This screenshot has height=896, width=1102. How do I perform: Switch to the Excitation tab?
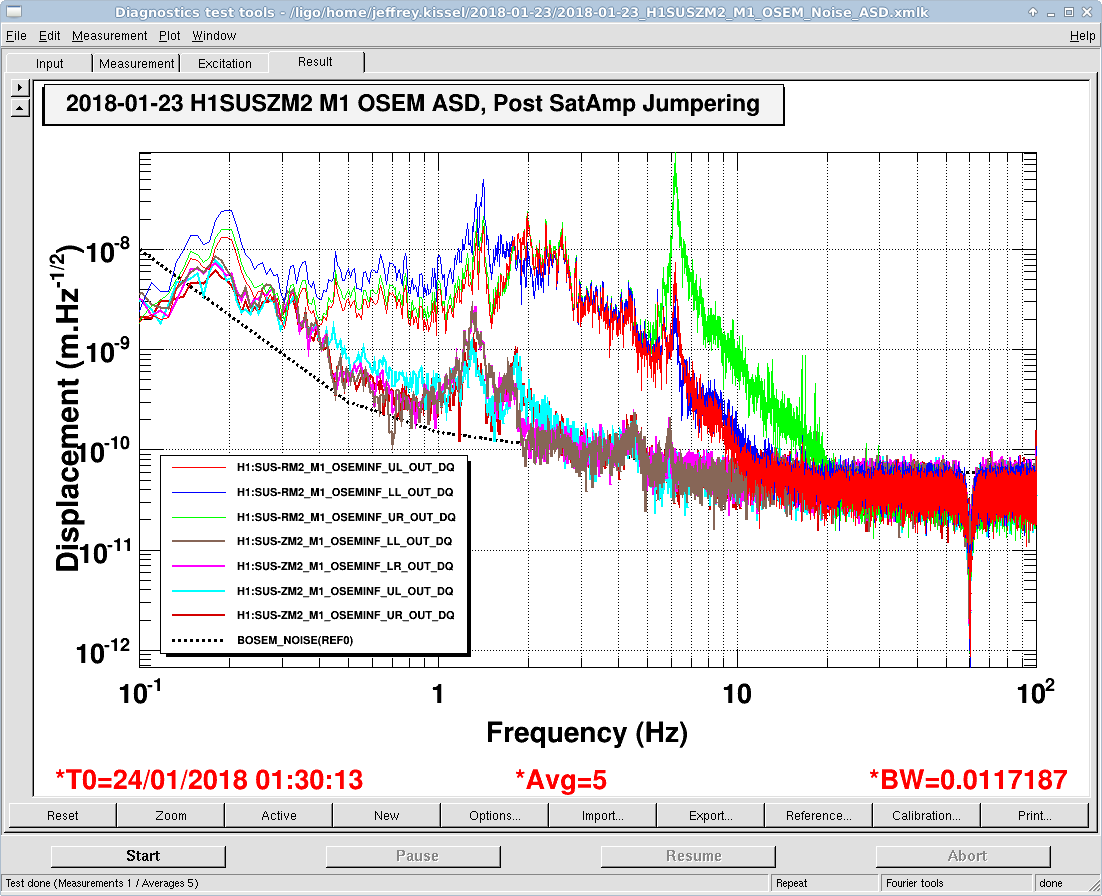225,63
